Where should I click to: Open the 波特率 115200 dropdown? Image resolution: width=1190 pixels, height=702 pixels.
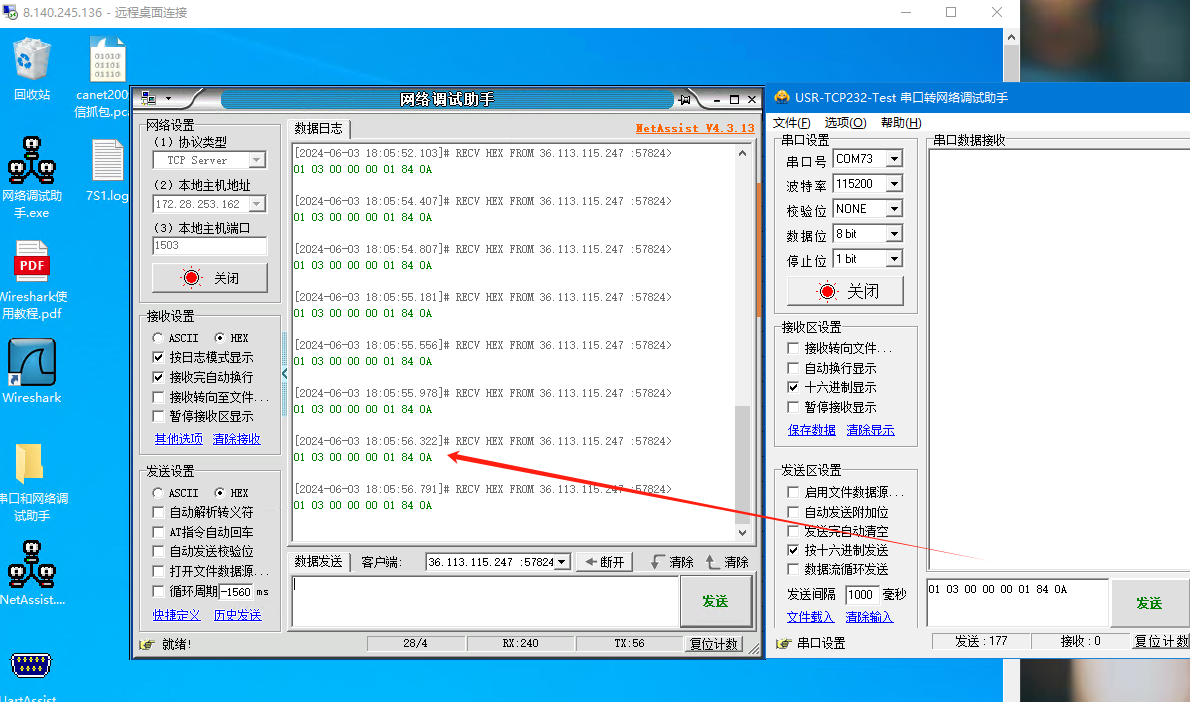click(x=895, y=184)
